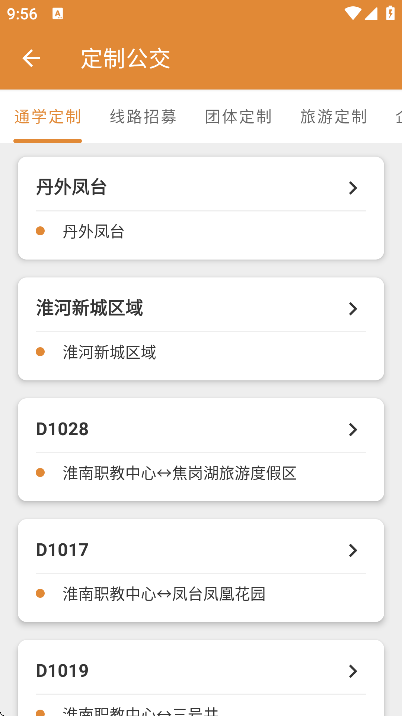Switch to the 团体定制 tab
The width and height of the screenshot is (402, 716).
238,117
